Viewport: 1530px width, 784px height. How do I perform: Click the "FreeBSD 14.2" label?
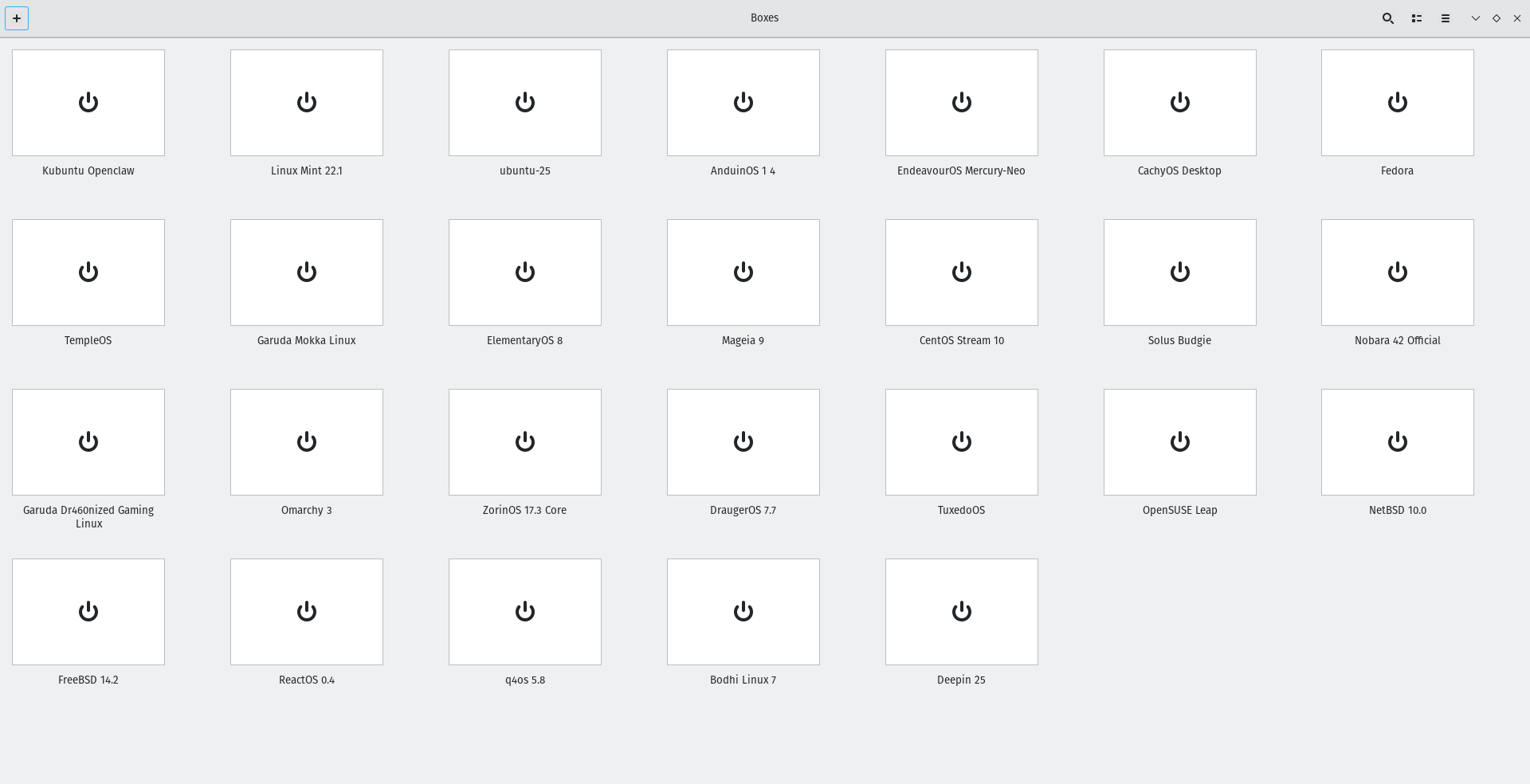click(x=88, y=680)
